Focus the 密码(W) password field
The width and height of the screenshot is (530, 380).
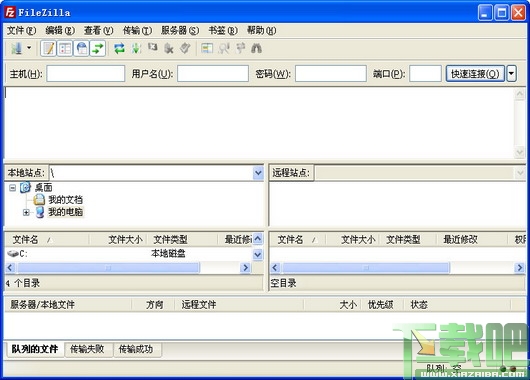tap(331, 74)
